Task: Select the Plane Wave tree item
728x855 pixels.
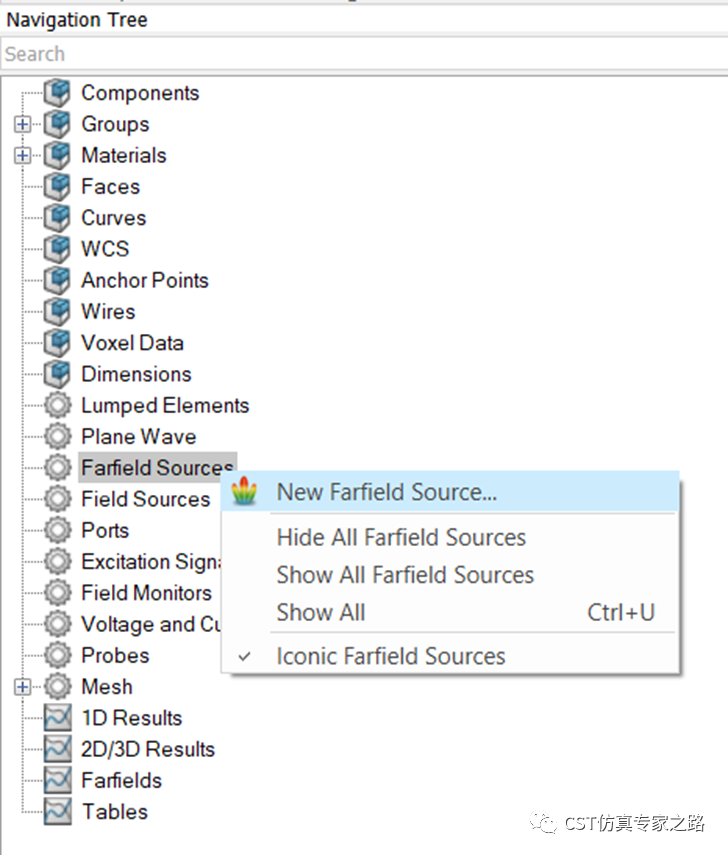Action: coord(139,436)
